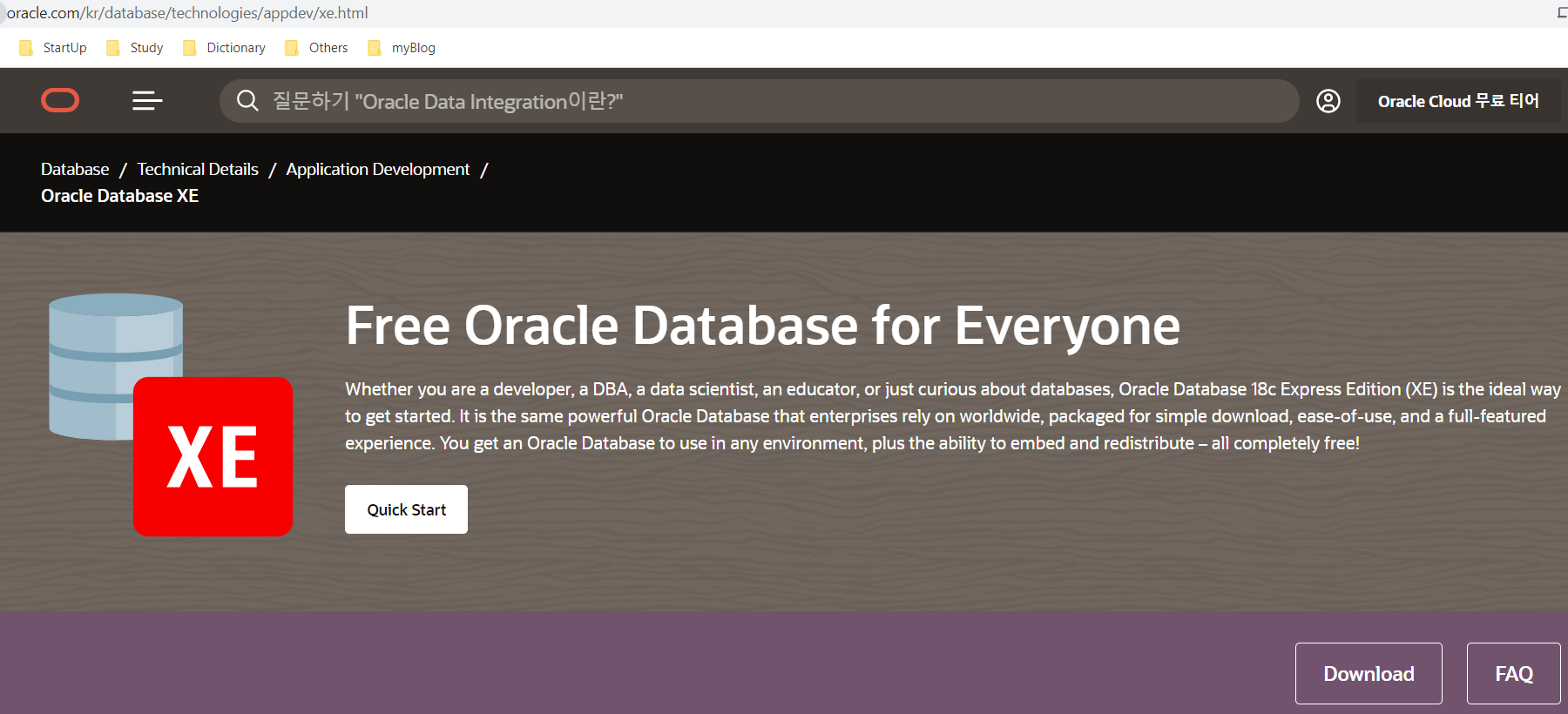1568x714 pixels.
Task: Open the Study bookmarks folder
Action: (135, 48)
